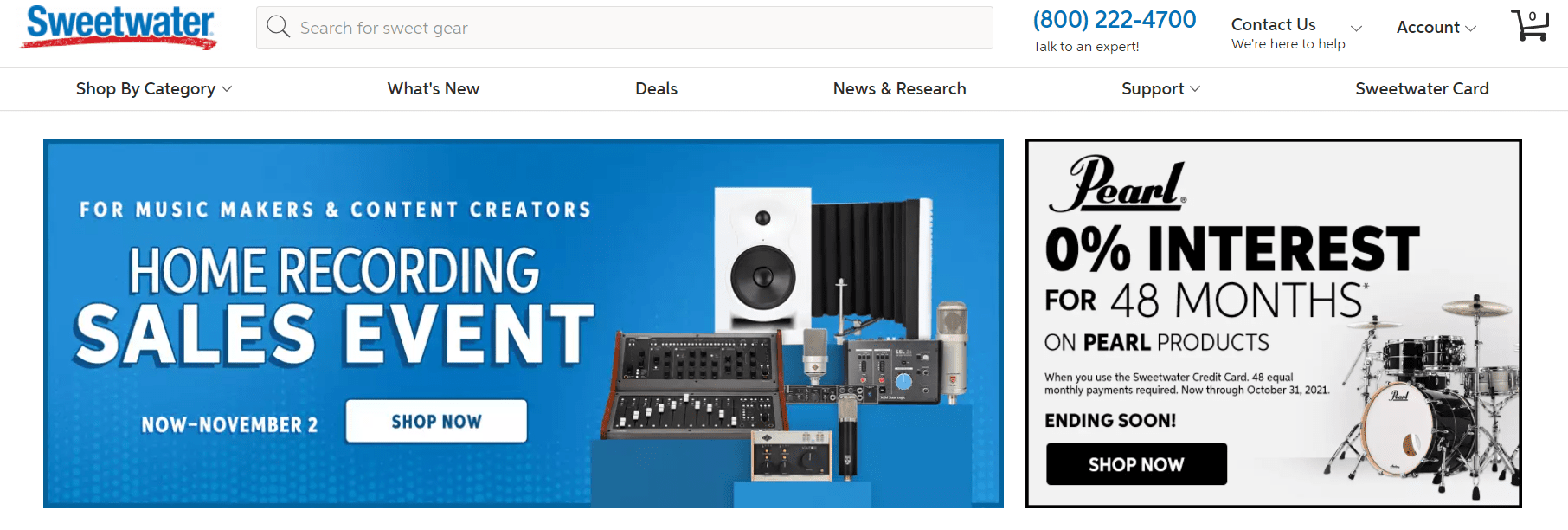
Task: Click the Ending Soon! text
Action: click(x=1110, y=421)
